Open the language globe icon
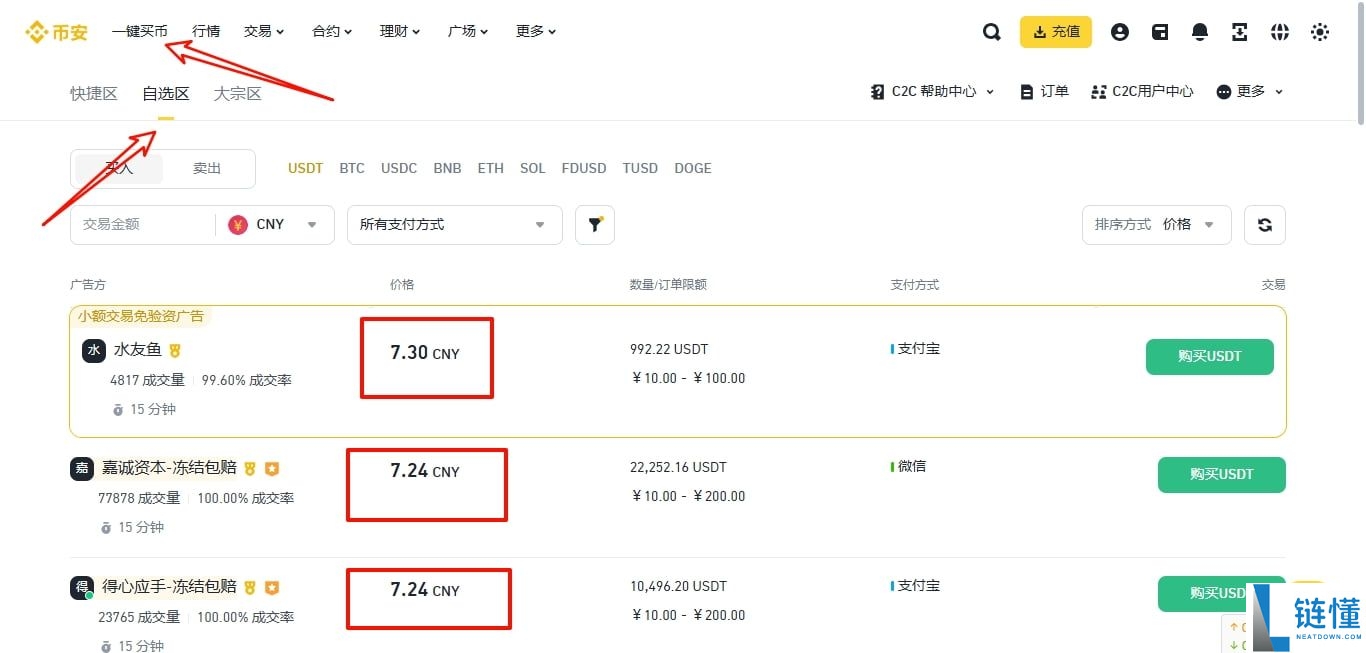 [1280, 31]
